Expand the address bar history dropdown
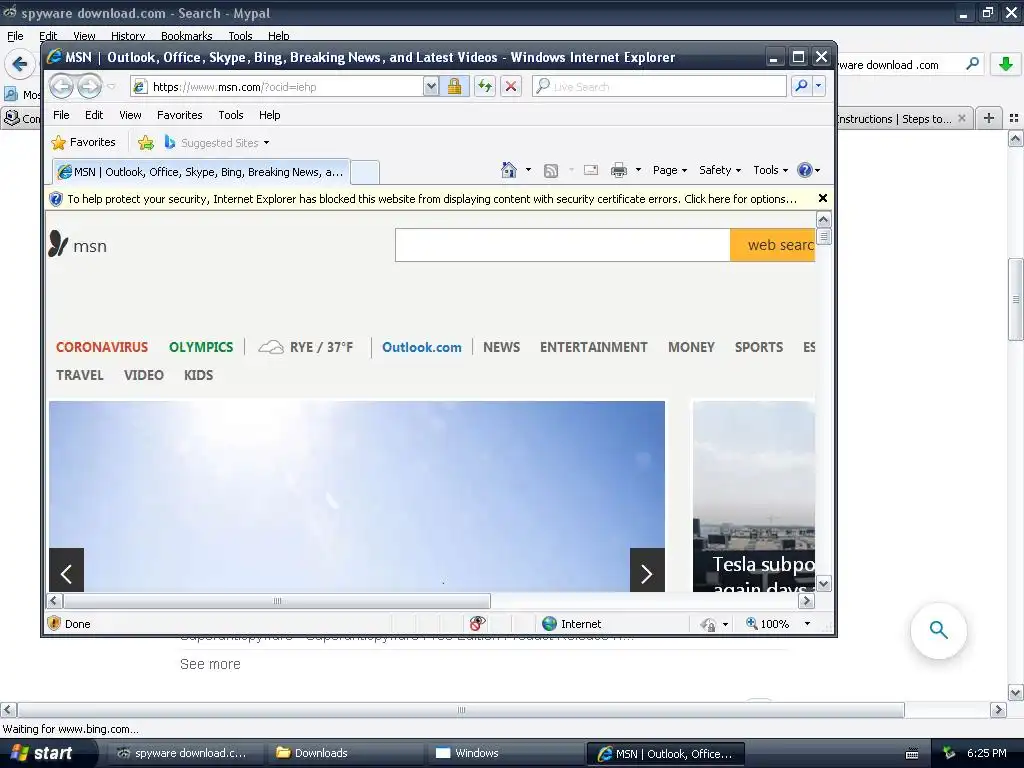 coord(431,86)
